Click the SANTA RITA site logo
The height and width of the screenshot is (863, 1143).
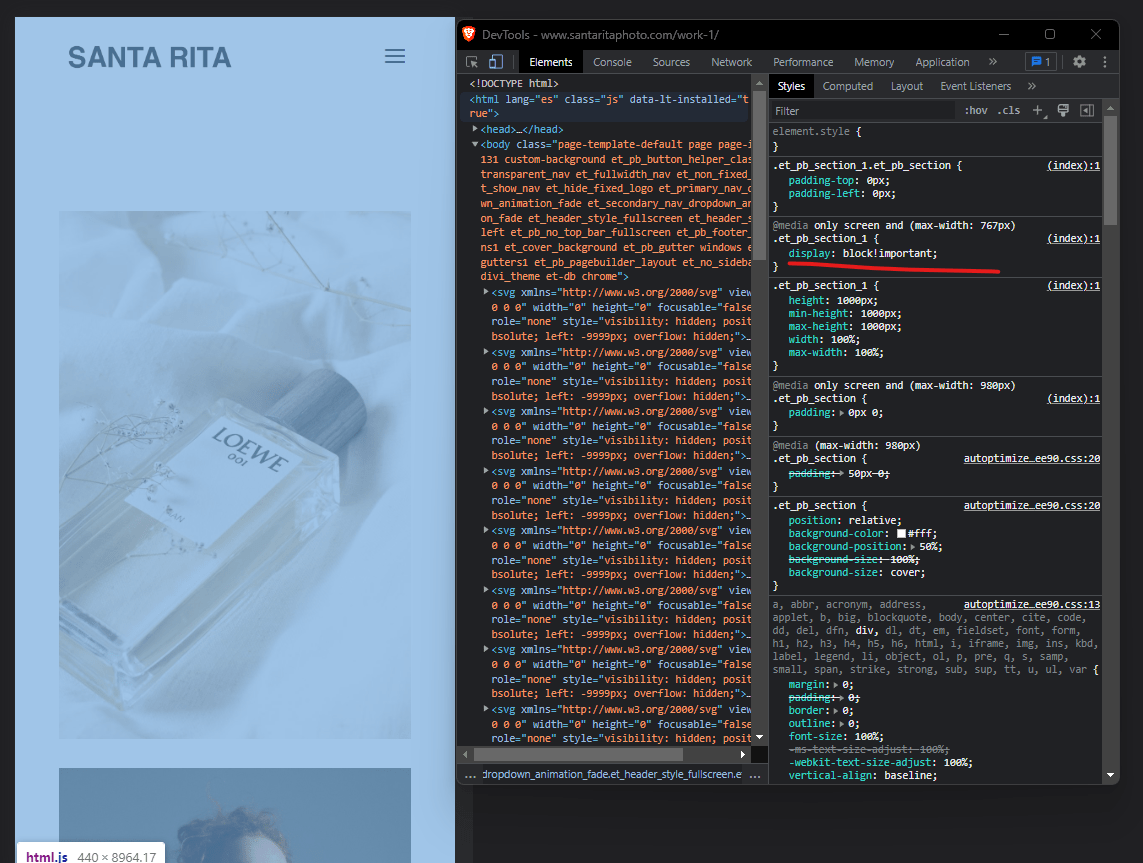click(149, 58)
